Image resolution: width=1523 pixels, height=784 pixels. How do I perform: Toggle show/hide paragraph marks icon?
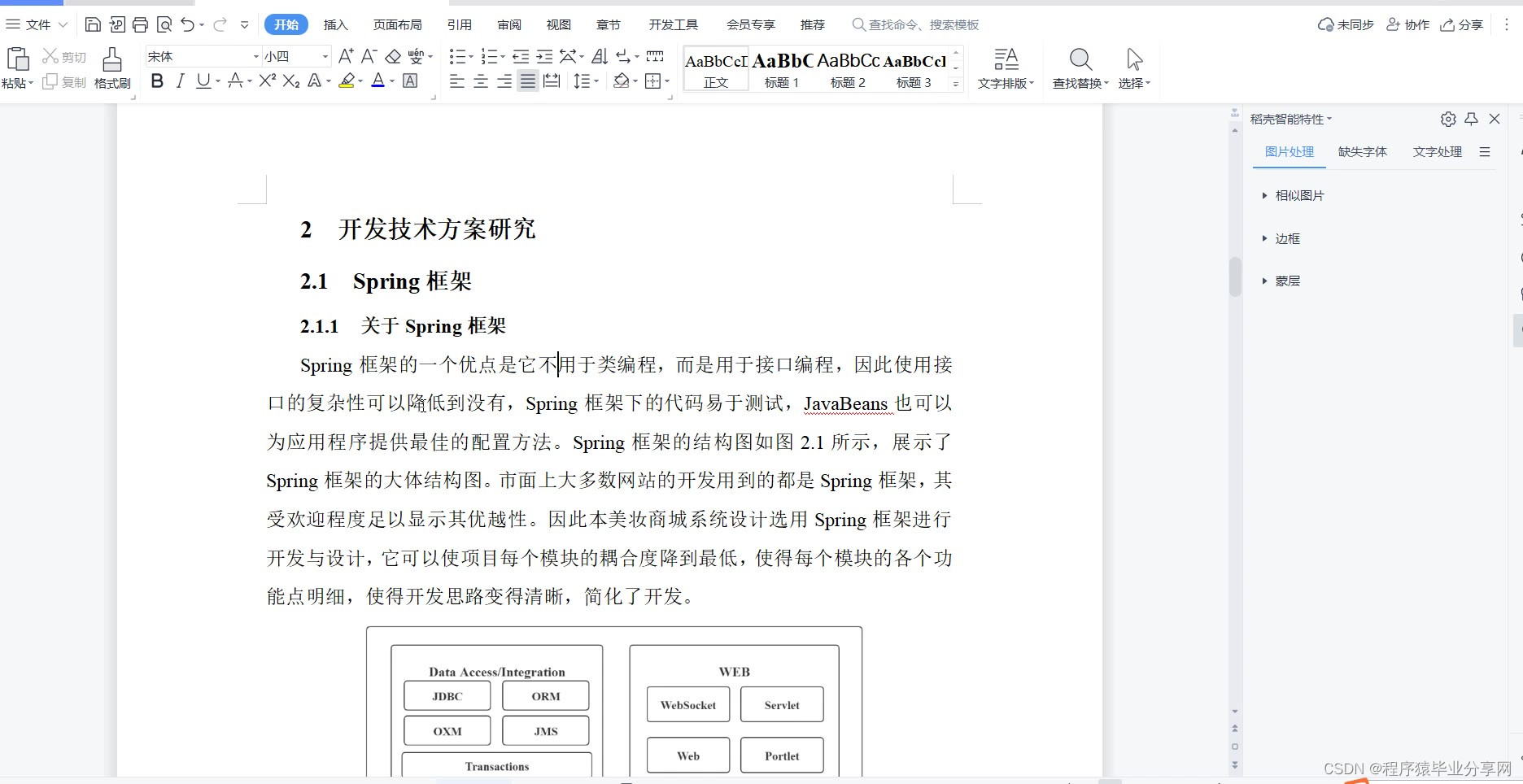pos(623,56)
